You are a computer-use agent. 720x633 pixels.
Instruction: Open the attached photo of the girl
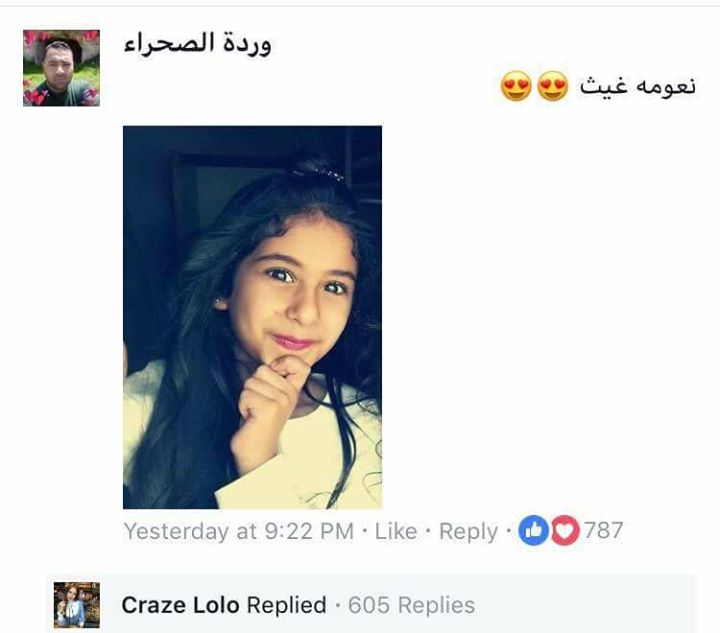point(253,317)
